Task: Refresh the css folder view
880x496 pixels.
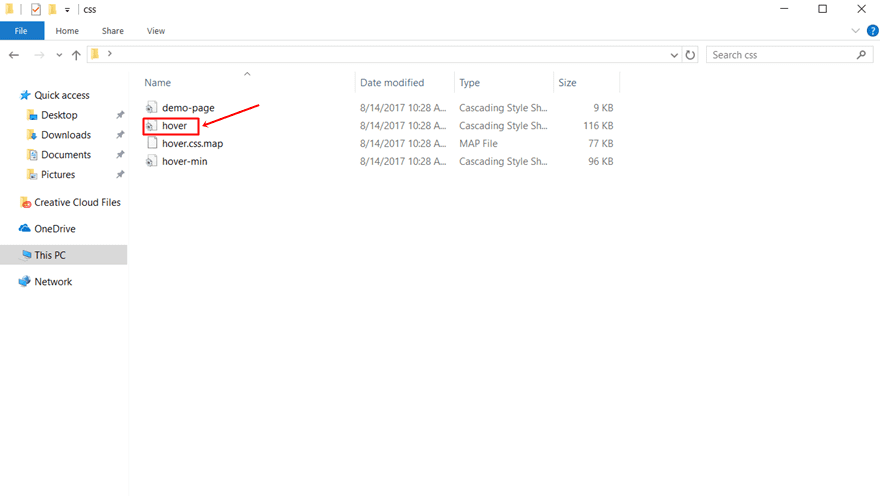Action: pyautogui.click(x=690, y=55)
